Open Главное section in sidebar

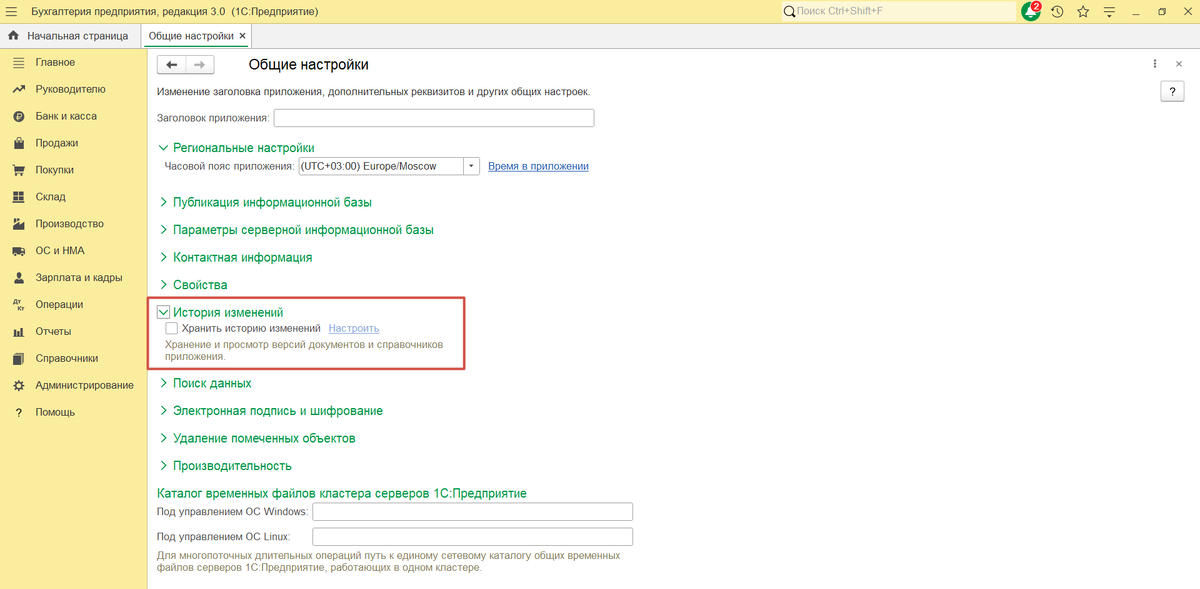(x=55, y=62)
